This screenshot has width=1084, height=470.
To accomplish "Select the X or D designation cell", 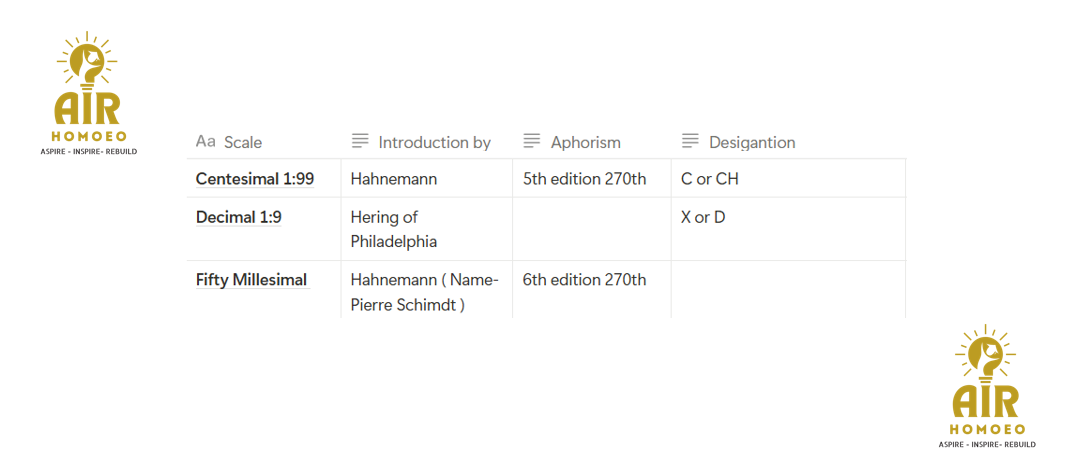I will pos(703,217).
